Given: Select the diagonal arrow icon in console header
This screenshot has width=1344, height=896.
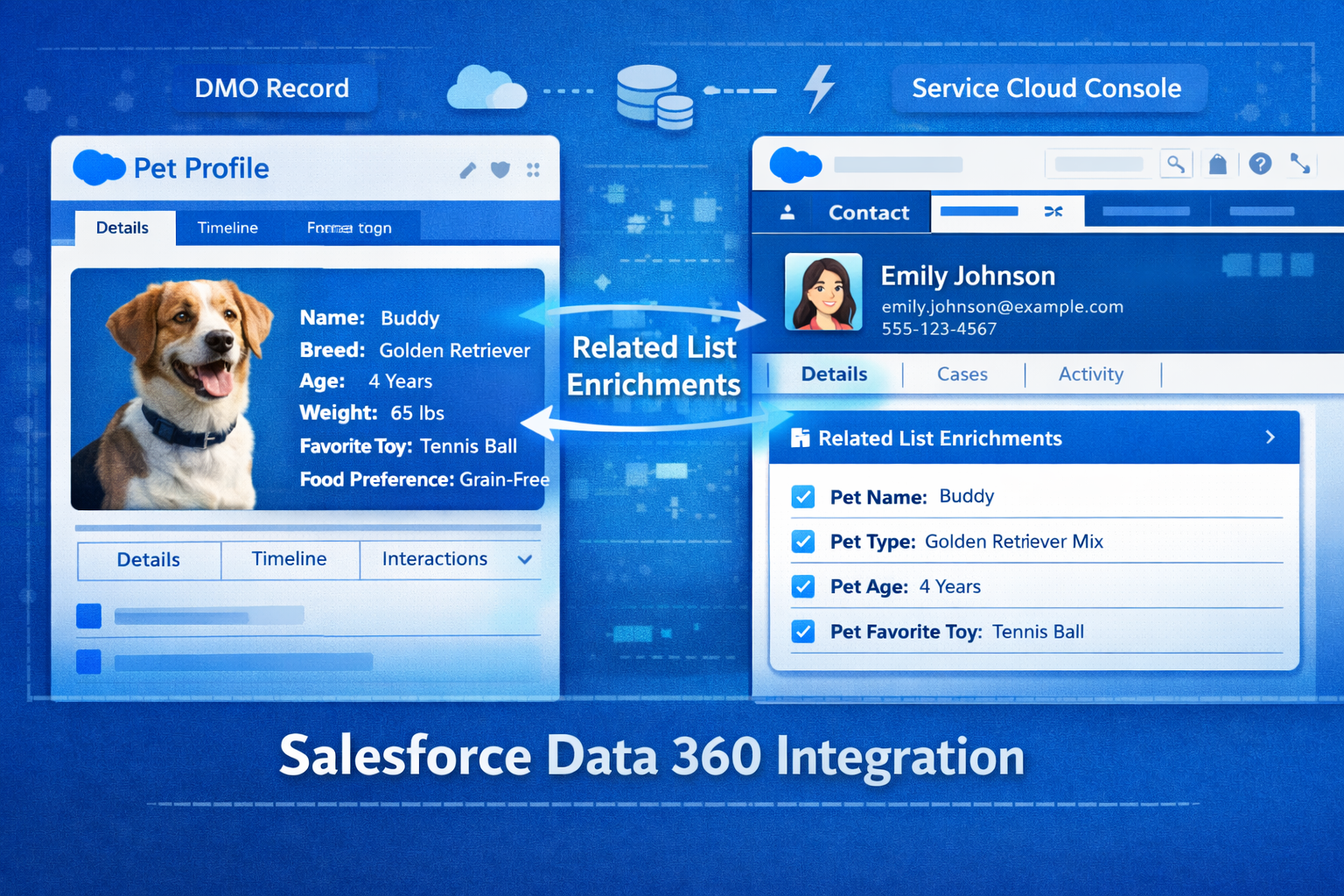Looking at the screenshot, I should click(1301, 164).
